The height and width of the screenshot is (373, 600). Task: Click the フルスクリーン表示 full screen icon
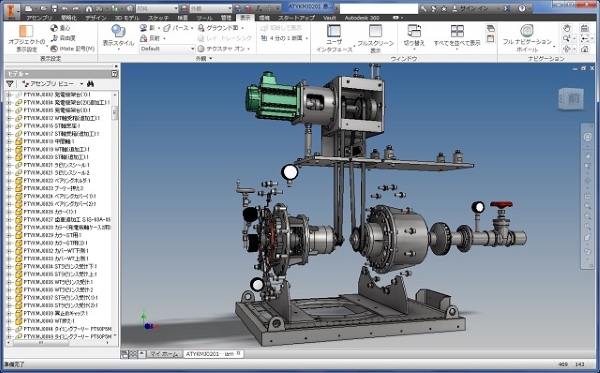coord(375,31)
